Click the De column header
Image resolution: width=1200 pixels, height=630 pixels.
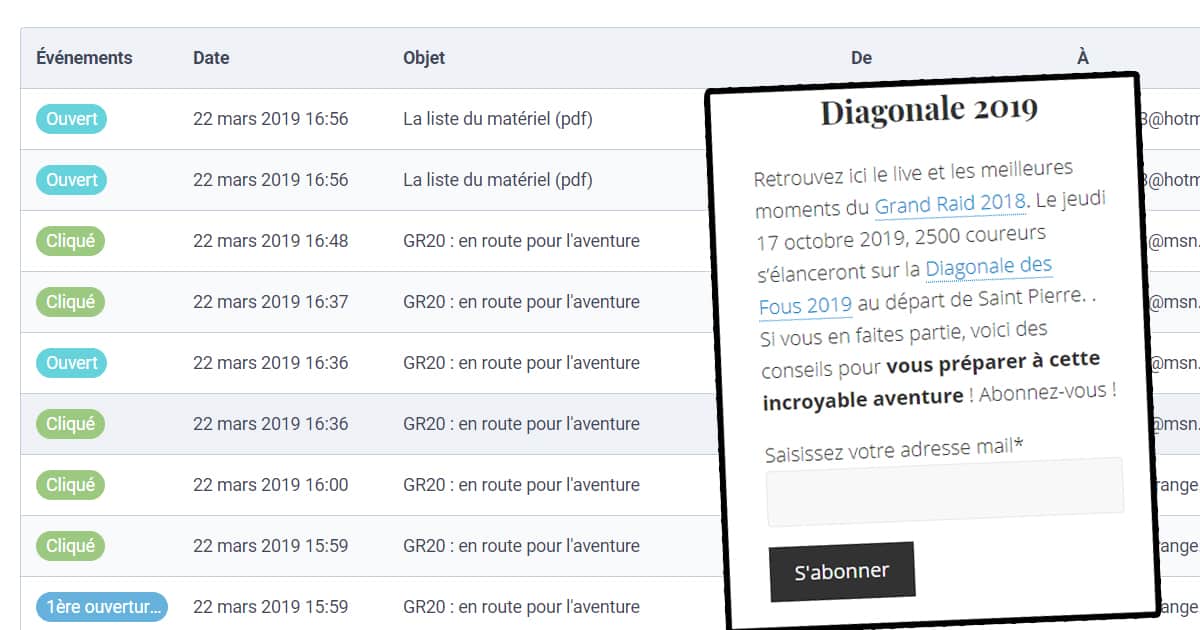click(x=861, y=58)
